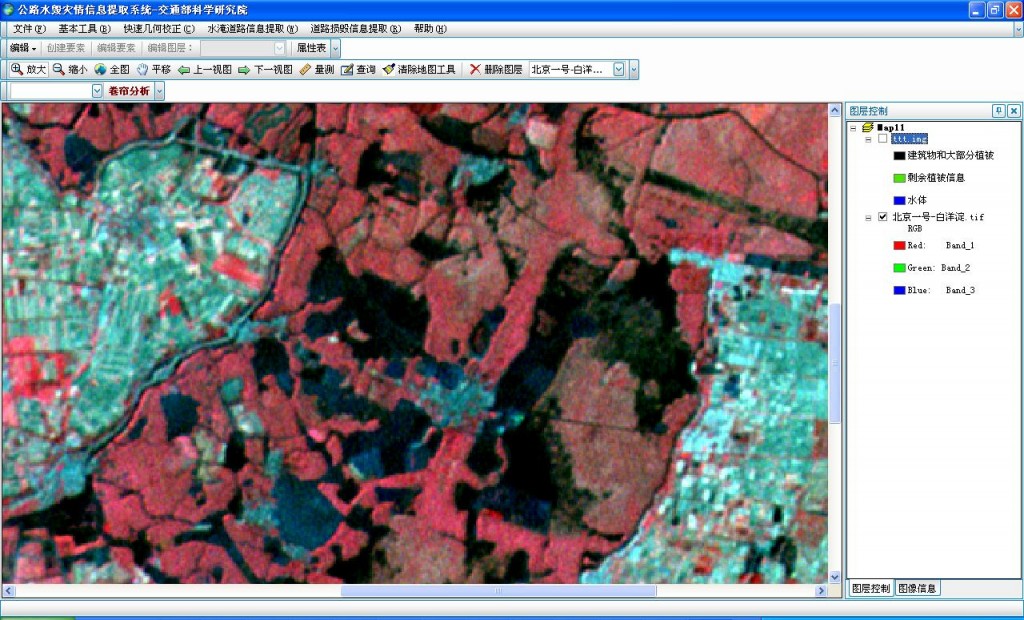Viewport: 1024px width, 620px height.
Task: Open the 水淹道路信息提取 menu
Action: (252, 29)
